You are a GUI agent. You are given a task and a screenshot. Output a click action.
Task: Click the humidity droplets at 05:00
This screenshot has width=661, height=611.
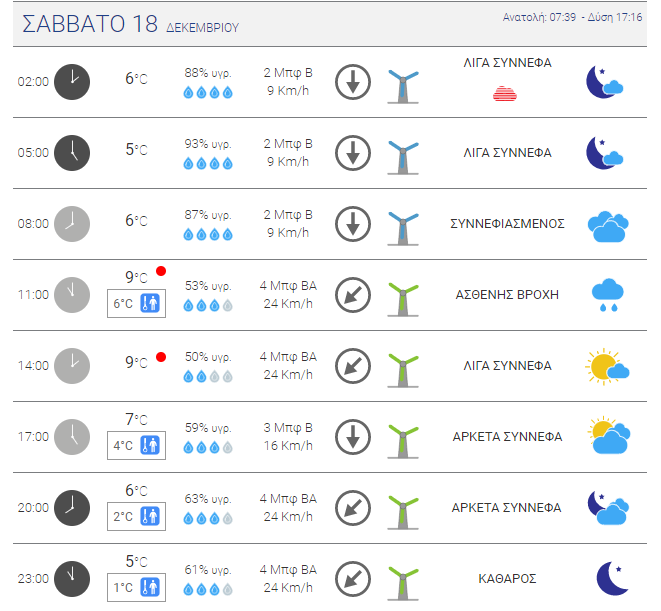(208, 163)
